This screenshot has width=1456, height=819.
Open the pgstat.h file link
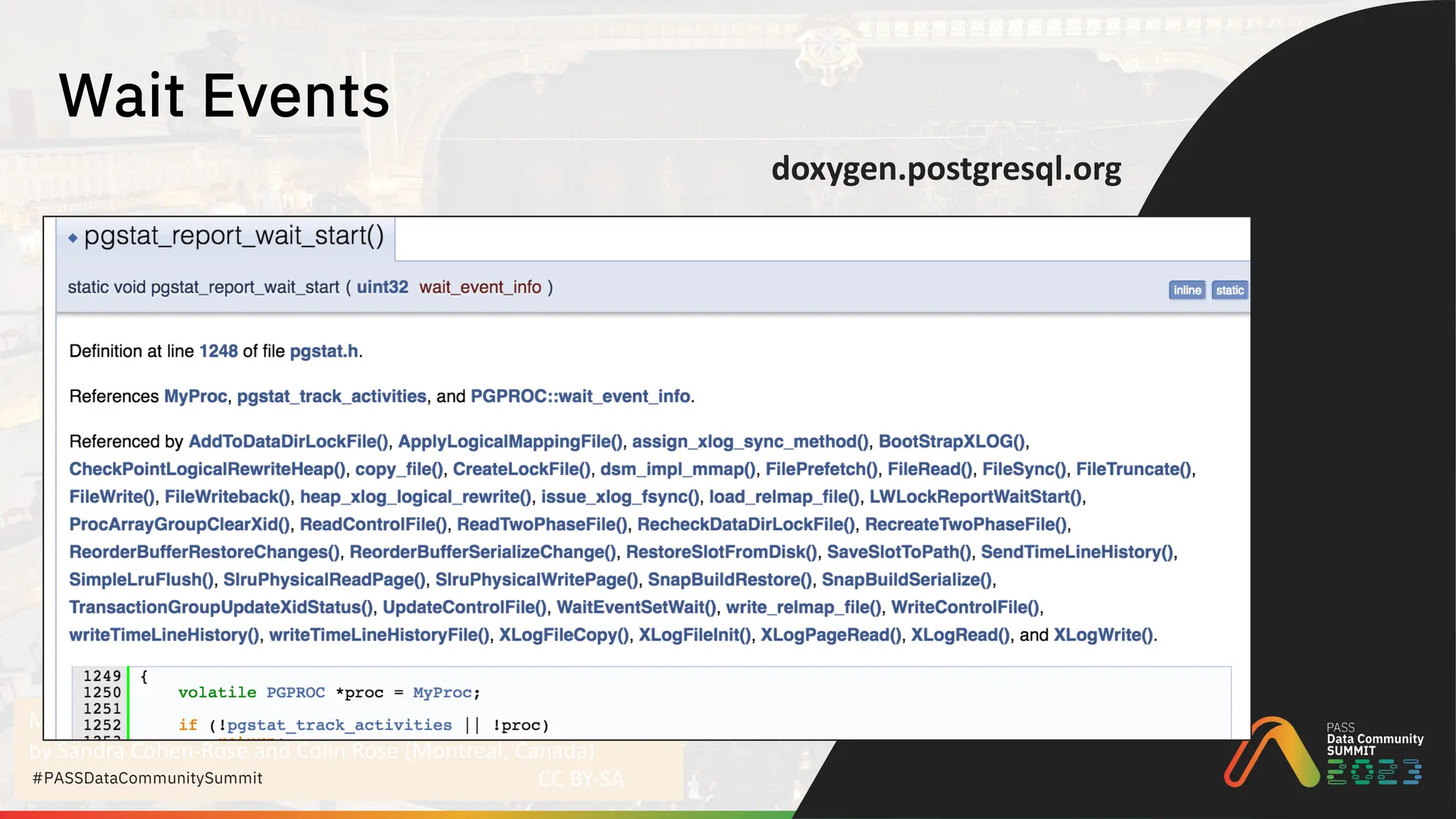click(323, 351)
